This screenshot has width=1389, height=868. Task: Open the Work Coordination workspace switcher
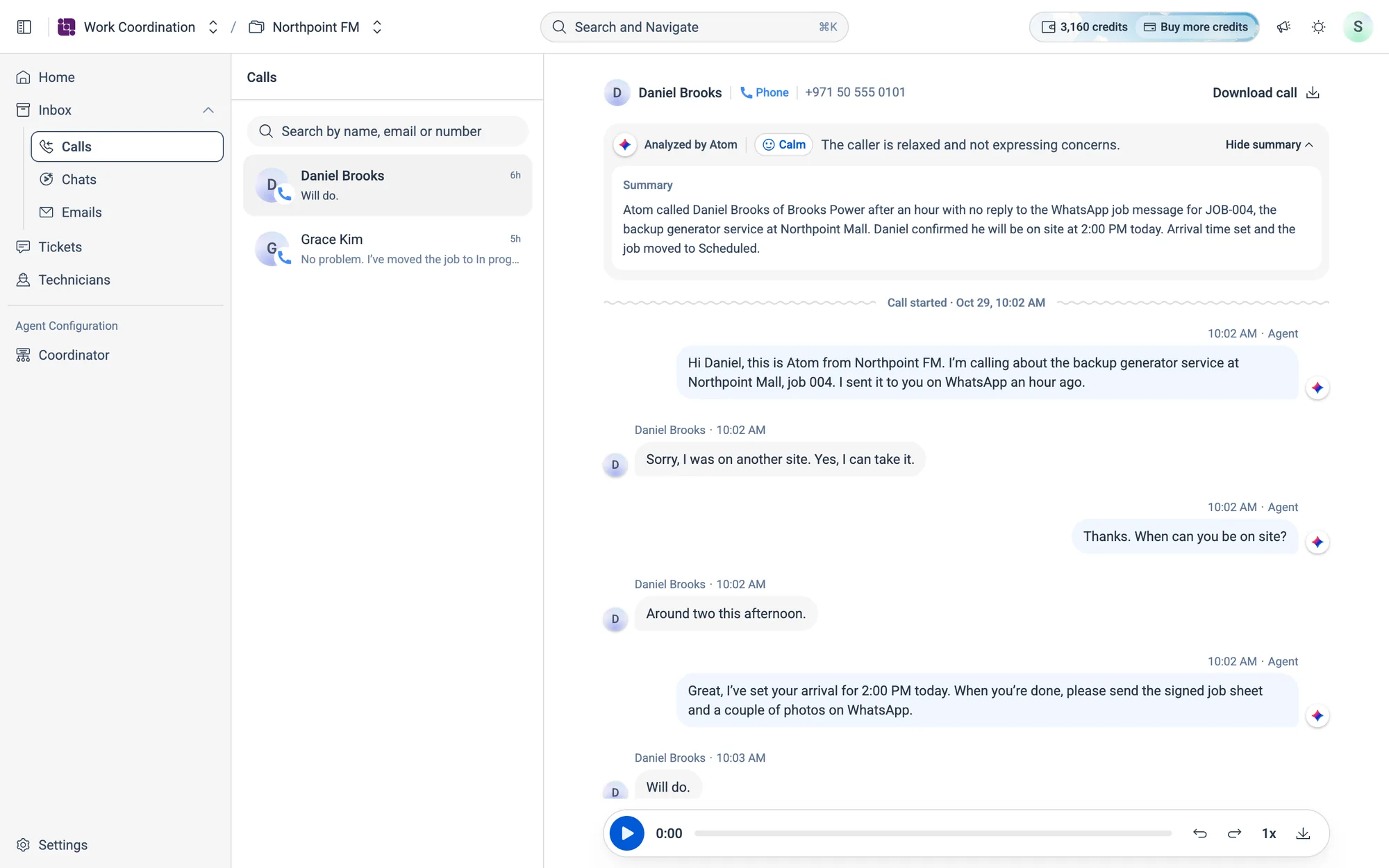tap(213, 27)
